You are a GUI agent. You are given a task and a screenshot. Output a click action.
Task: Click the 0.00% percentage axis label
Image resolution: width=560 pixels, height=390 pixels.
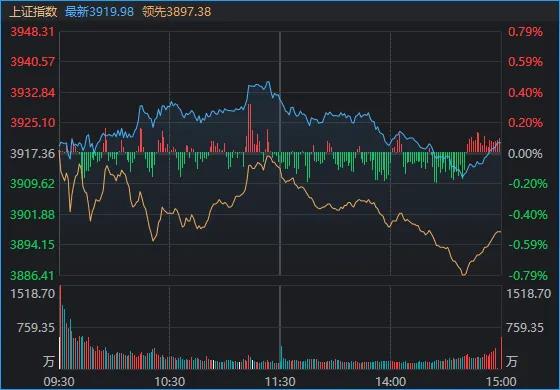(x=525, y=154)
